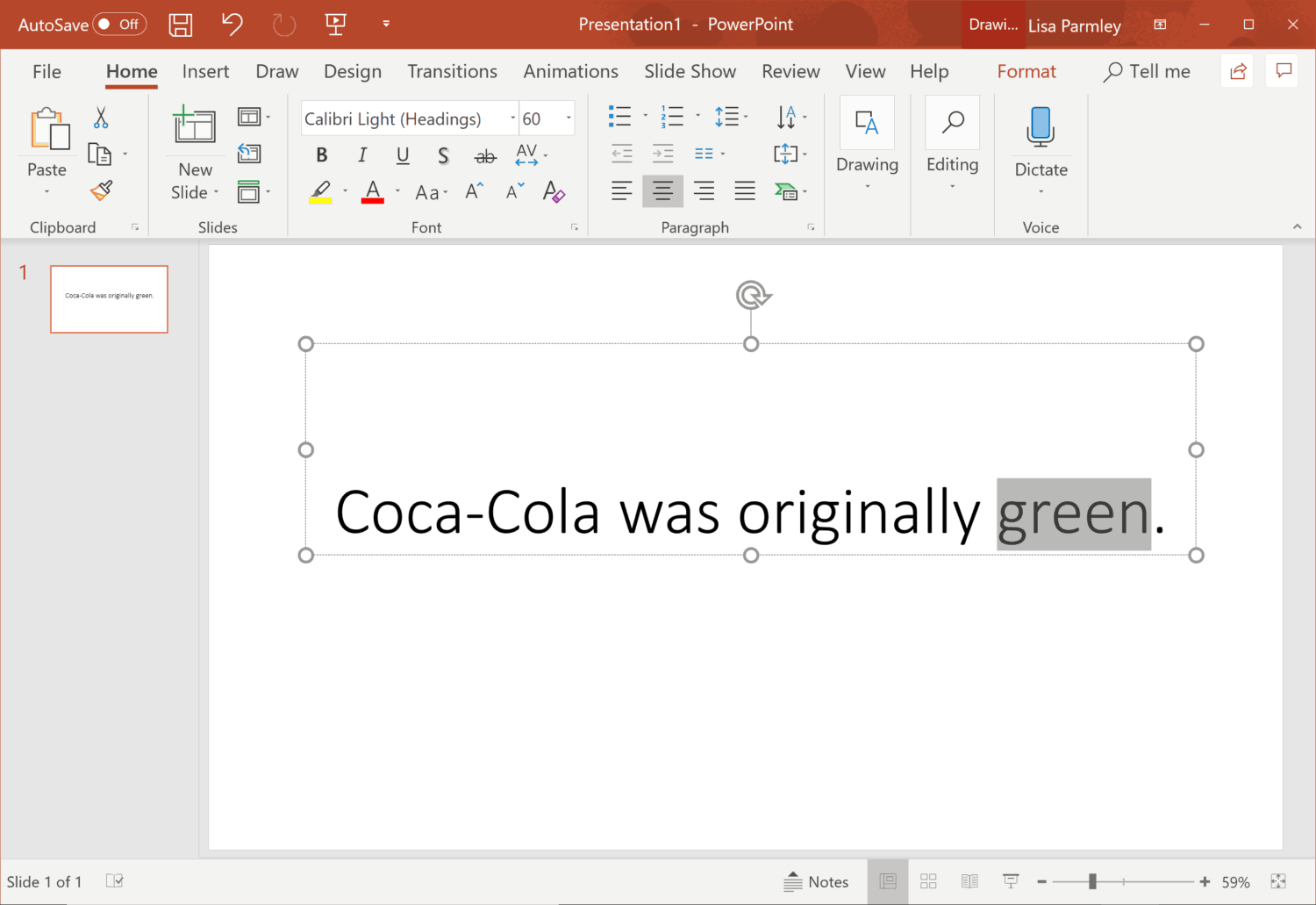
Task: Open the Font dialog launcher
Action: pyautogui.click(x=575, y=227)
